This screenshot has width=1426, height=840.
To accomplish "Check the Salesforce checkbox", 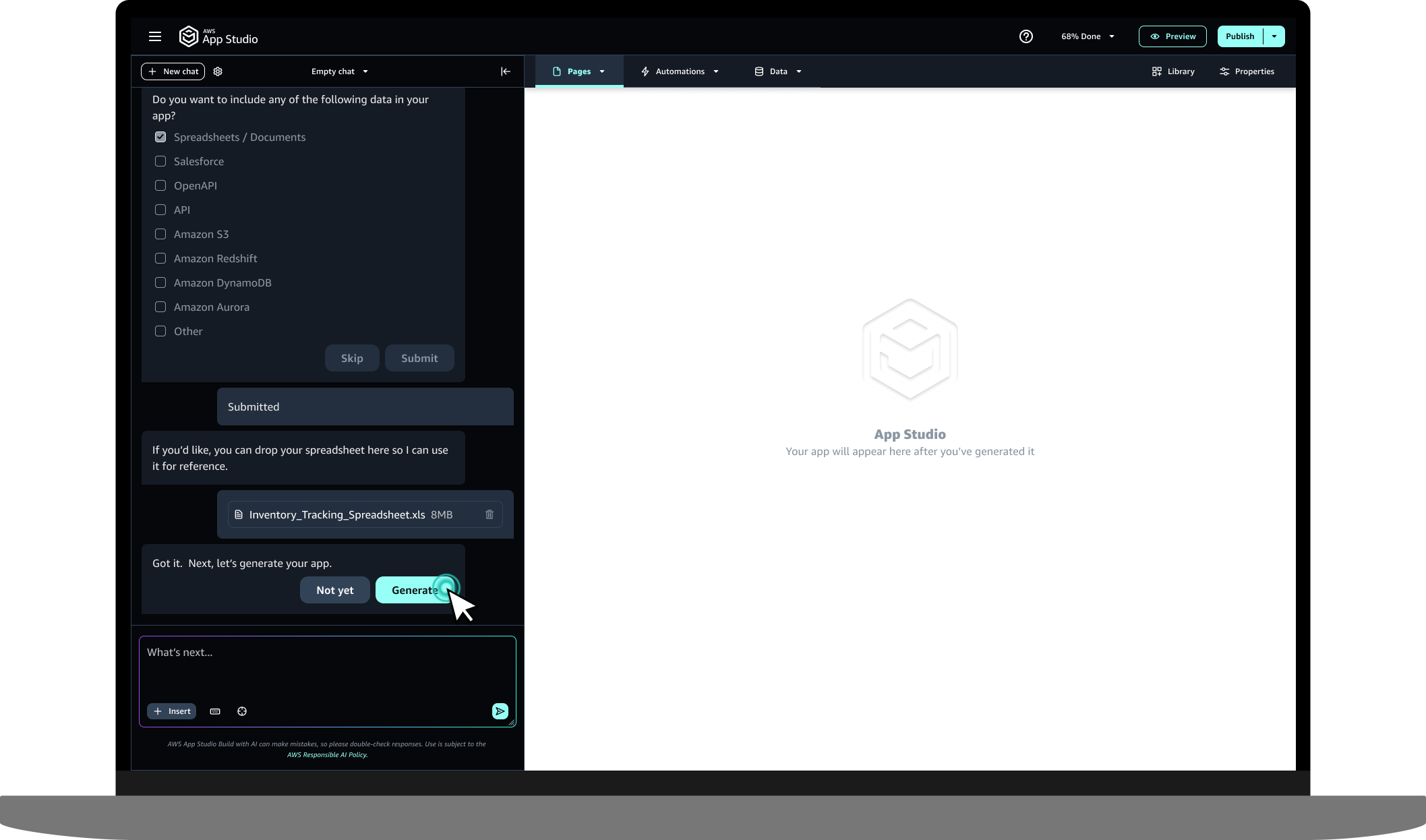I will tap(160, 161).
